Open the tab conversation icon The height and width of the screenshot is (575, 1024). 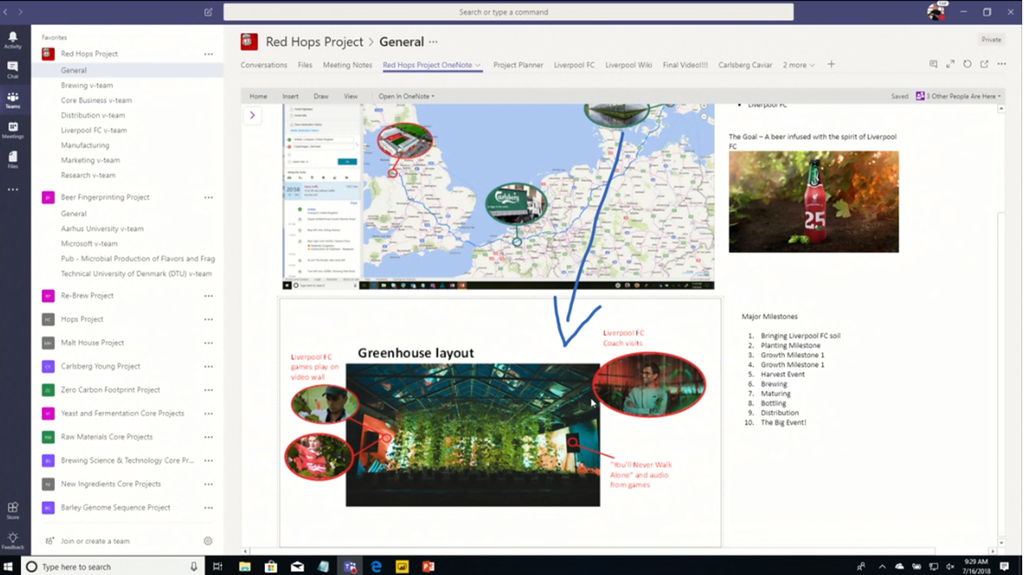pos(933,65)
